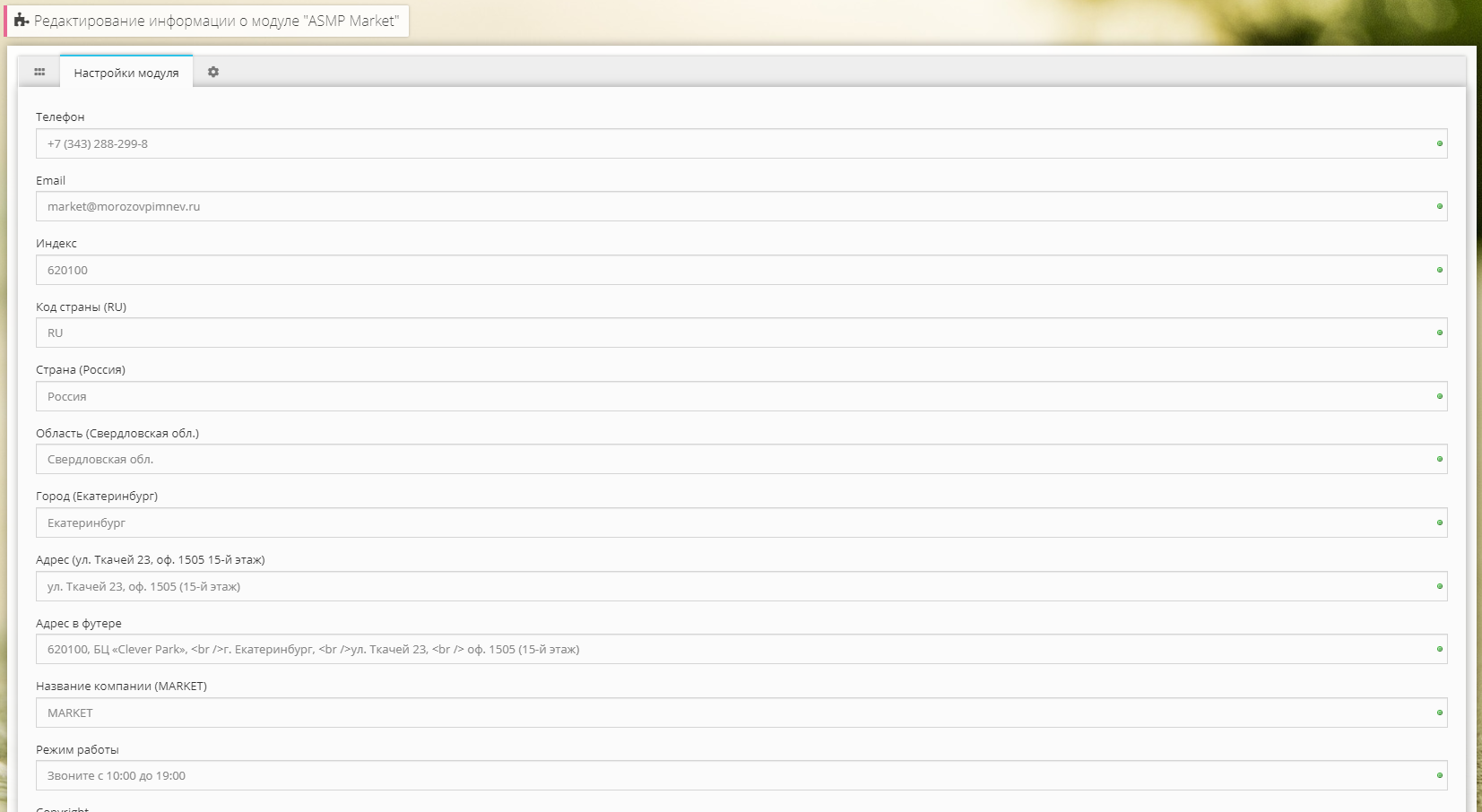Screen dimensions: 1482x812
Task: Click the Индекс field with 620100
Action: (x=741, y=270)
